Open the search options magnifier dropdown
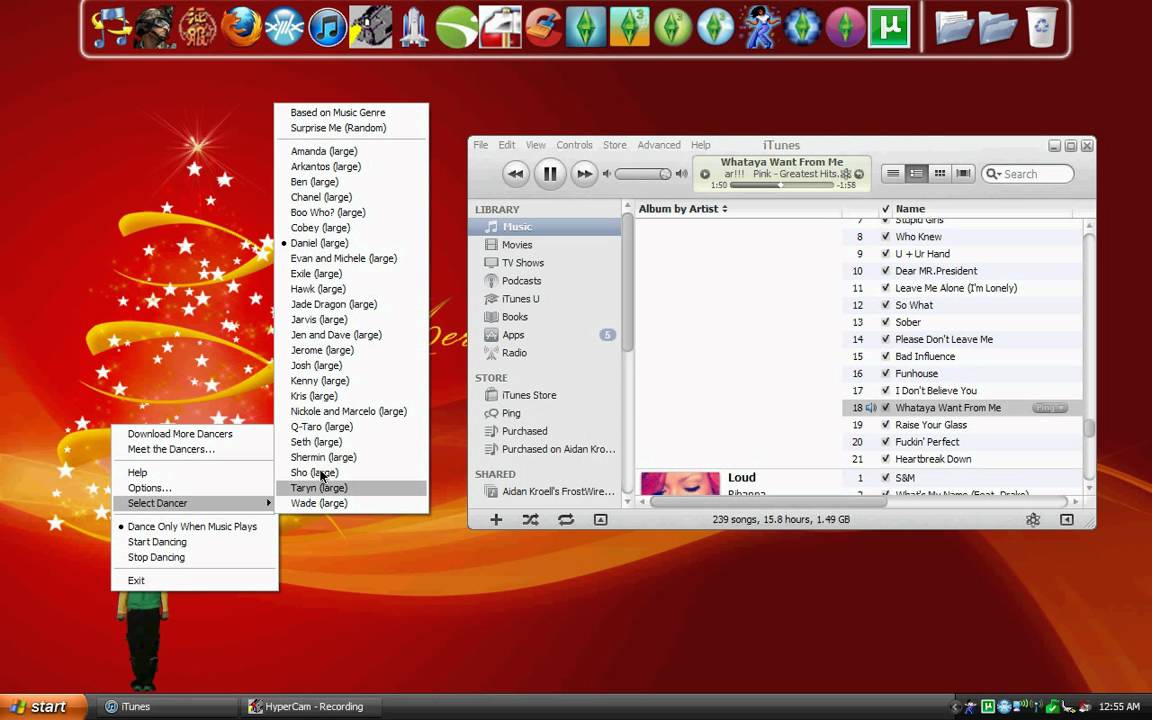Screen dimensions: 1152x720 coord(994,174)
